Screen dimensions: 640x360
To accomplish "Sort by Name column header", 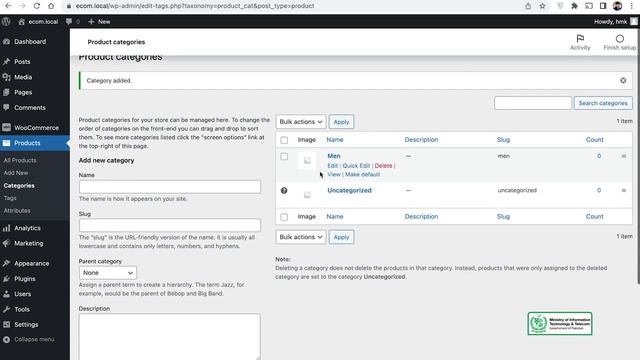I will [335, 140].
